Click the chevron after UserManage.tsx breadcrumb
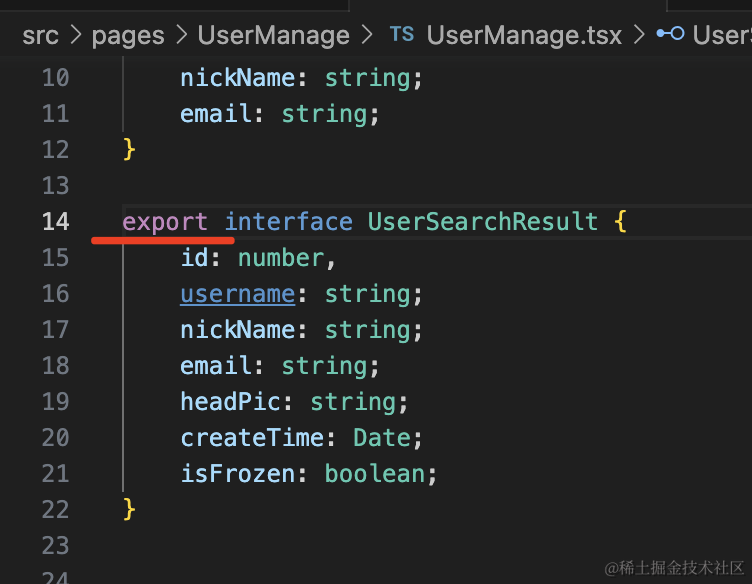The width and height of the screenshot is (752, 584). click(x=638, y=36)
